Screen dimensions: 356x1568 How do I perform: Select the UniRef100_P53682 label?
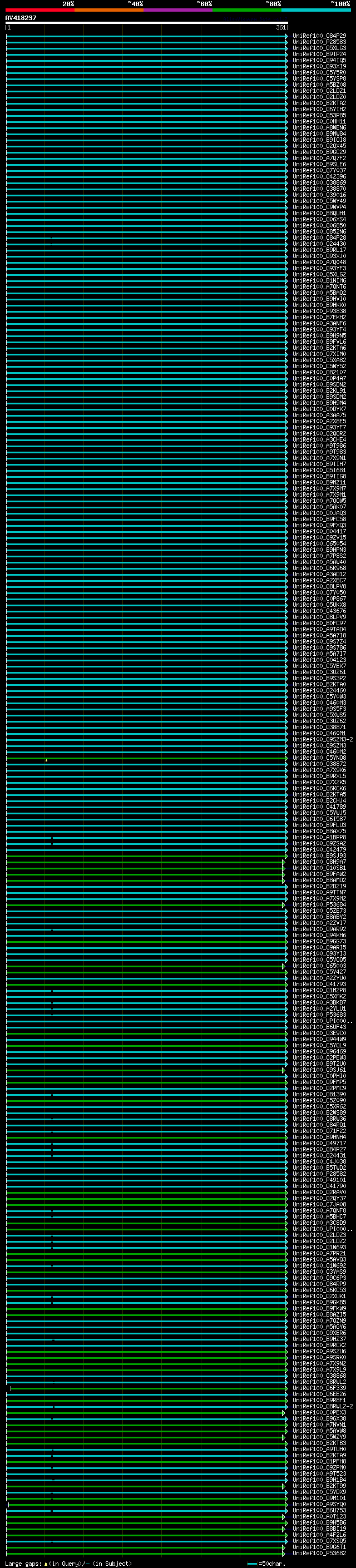pyautogui.click(x=319, y=1553)
